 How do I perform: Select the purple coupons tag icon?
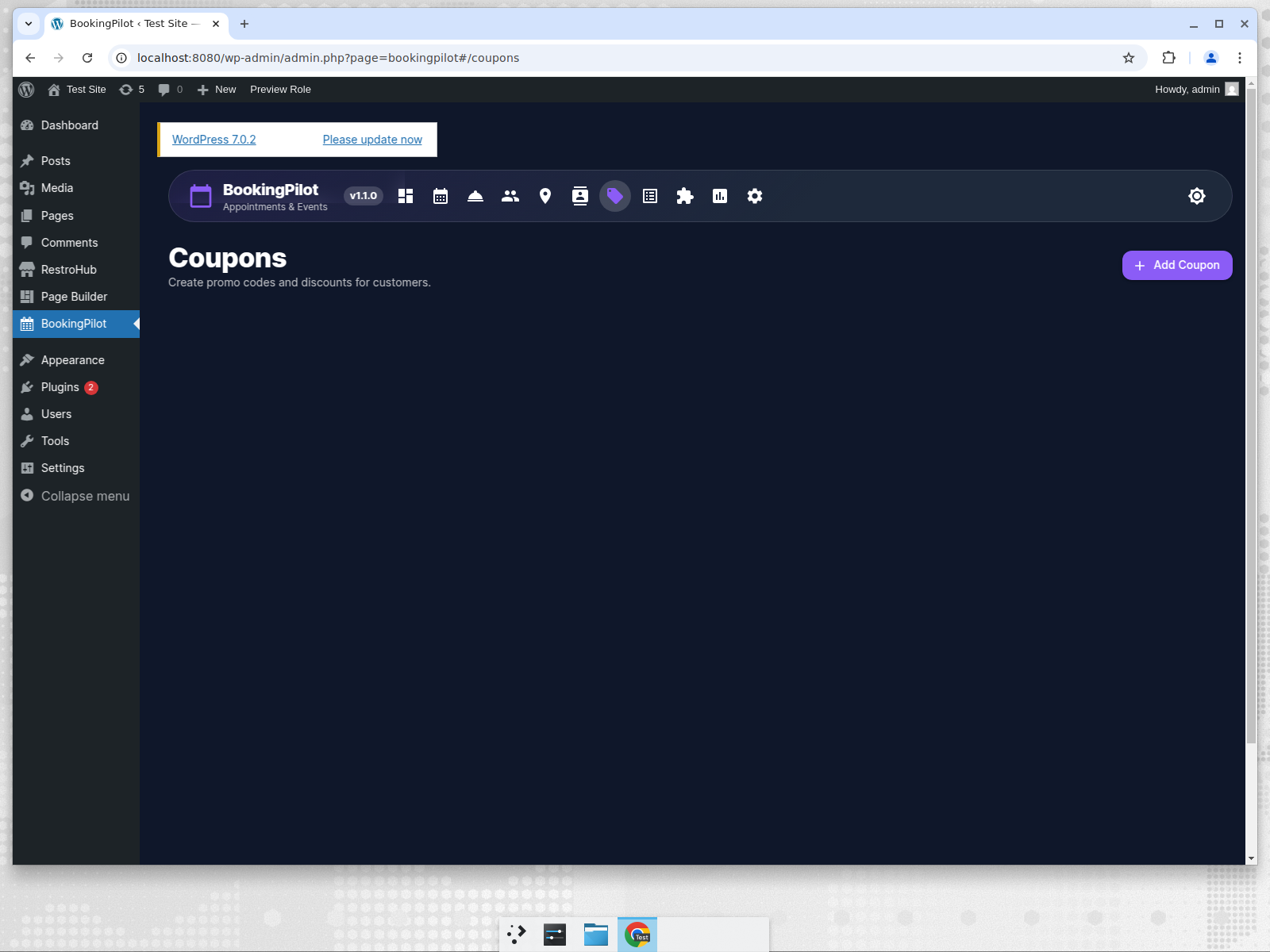615,196
